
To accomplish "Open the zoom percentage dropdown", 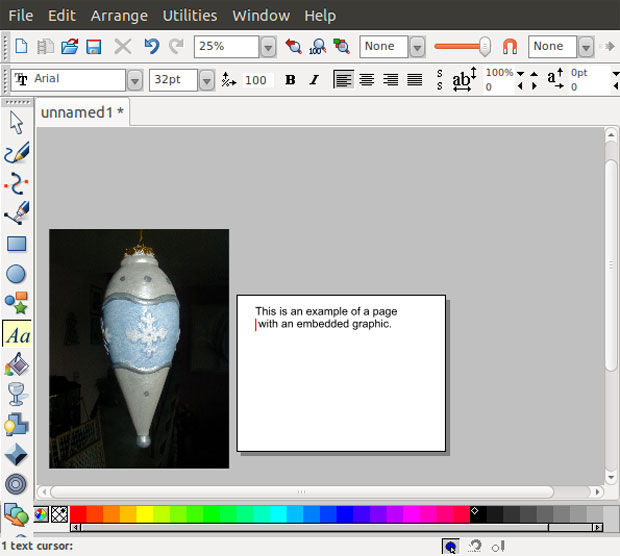I will pos(268,47).
